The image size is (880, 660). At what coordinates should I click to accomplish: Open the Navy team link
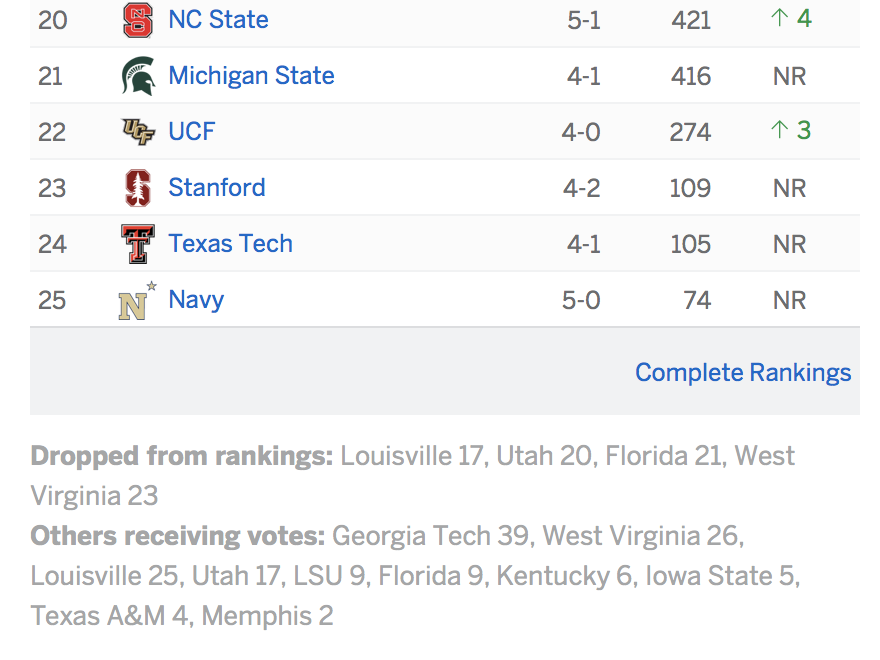pos(196,300)
